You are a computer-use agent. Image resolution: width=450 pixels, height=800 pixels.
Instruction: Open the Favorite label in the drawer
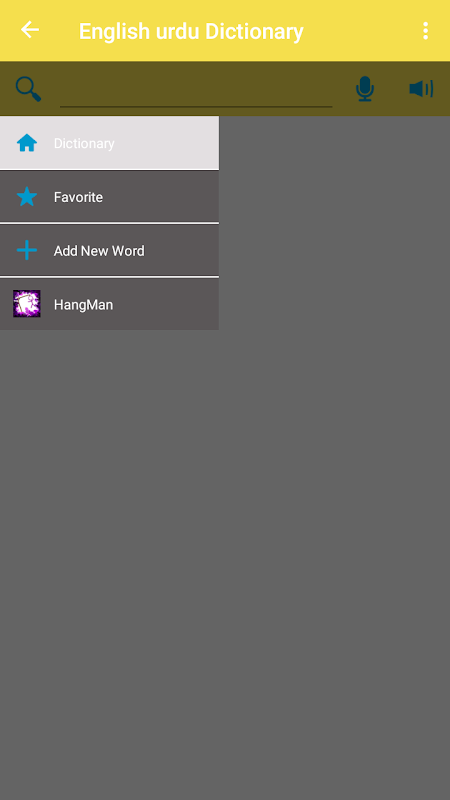78,197
